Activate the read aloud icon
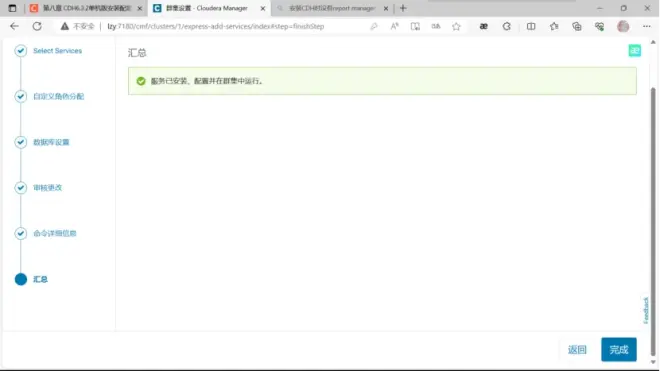 point(394,27)
